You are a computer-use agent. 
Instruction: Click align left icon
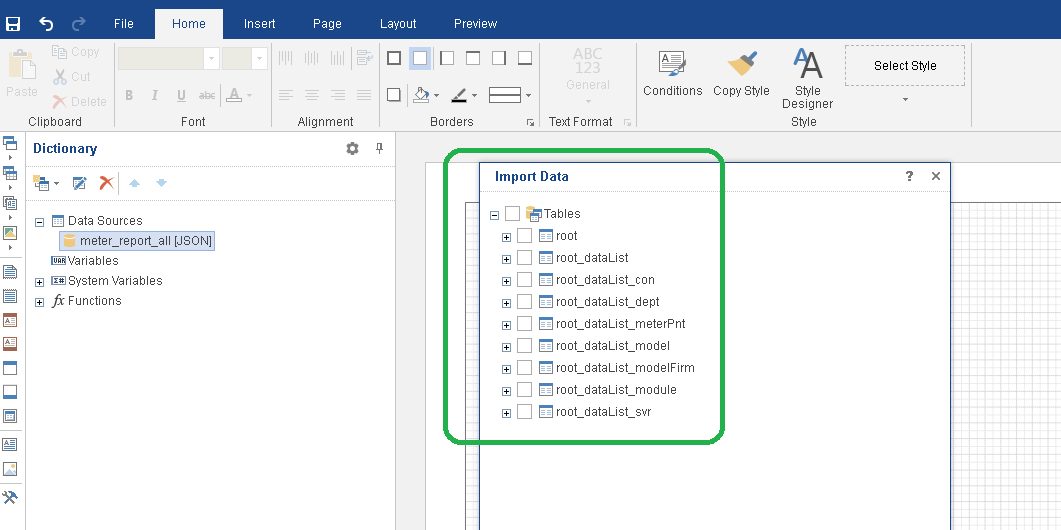click(x=286, y=95)
